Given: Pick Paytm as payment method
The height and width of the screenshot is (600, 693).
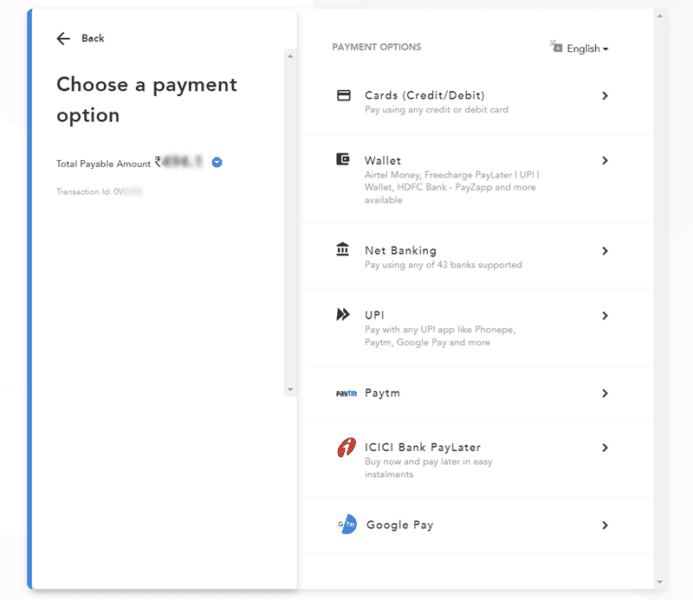Looking at the screenshot, I should [477, 393].
